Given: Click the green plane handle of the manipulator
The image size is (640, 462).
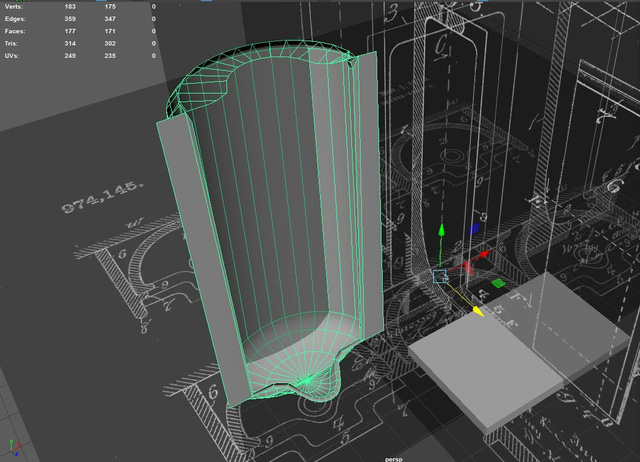Looking at the screenshot, I should 497,283.
